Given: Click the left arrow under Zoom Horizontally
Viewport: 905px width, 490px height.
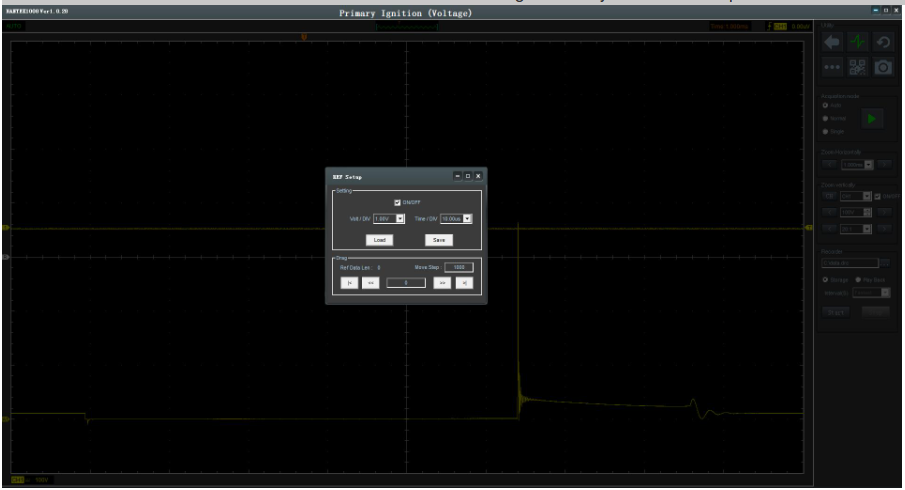Looking at the screenshot, I should tap(829, 164).
